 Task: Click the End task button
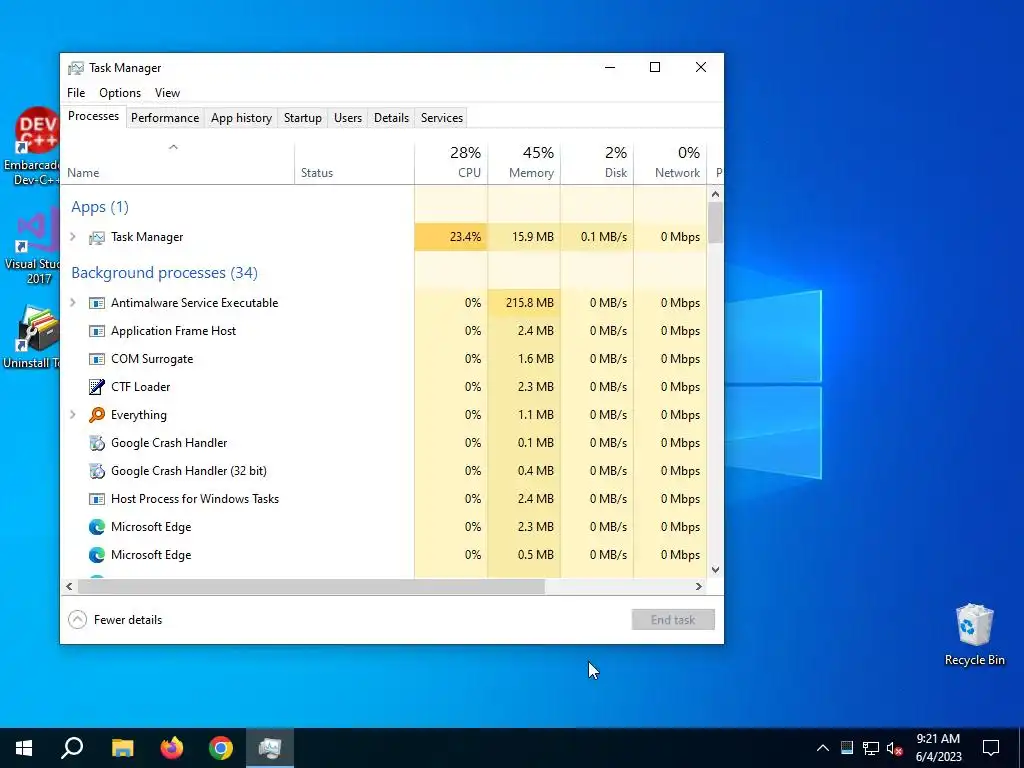pyautogui.click(x=673, y=620)
